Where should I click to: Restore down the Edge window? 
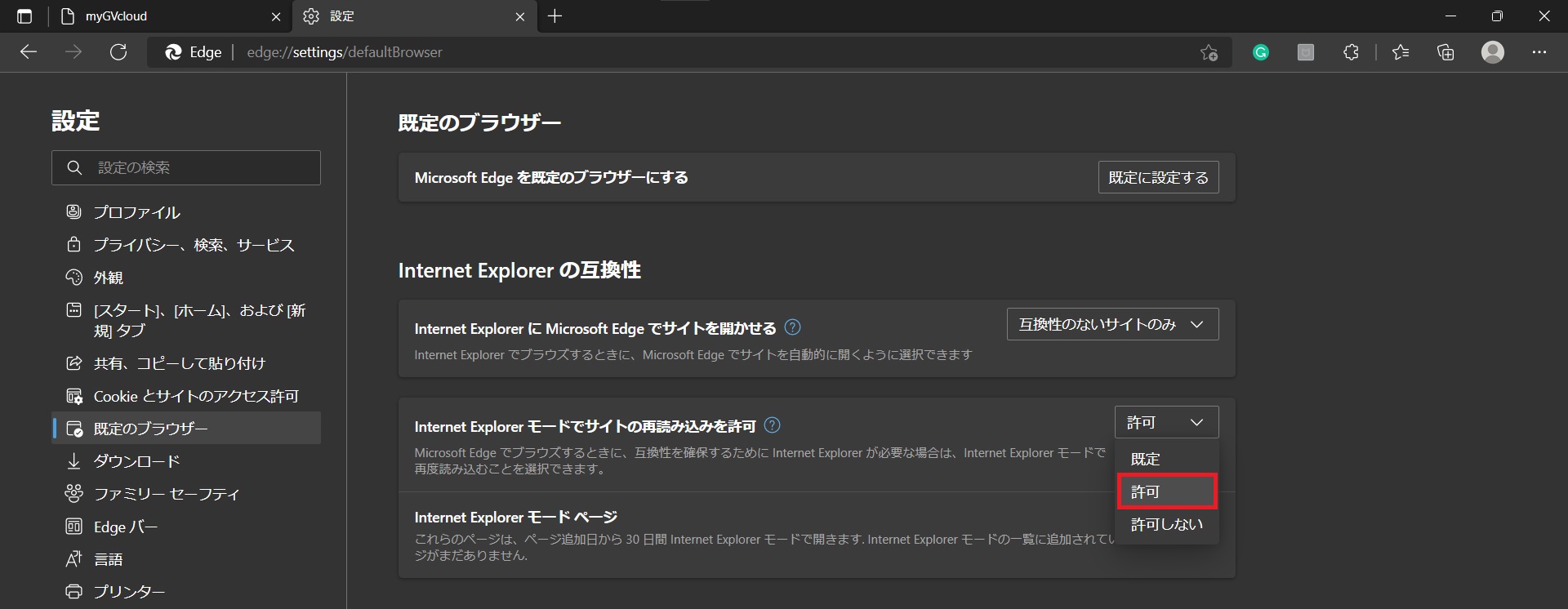(1497, 16)
